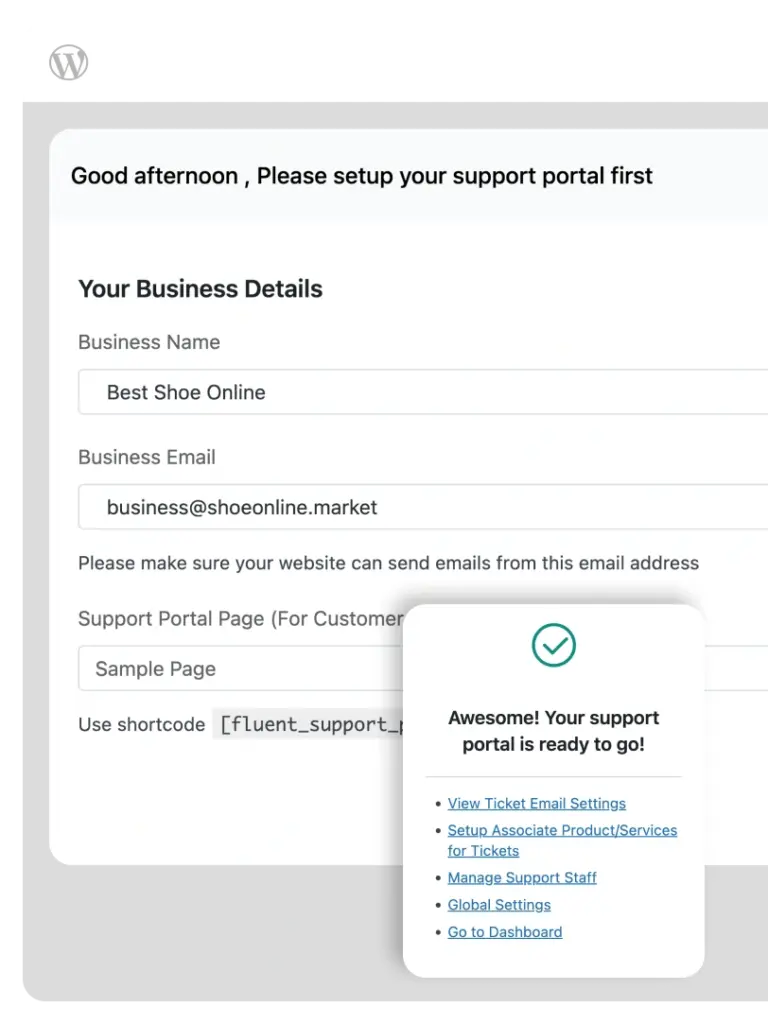Go to the Global Settings link
The width and height of the screenshot is (768, 1024).
pos(498,905)
